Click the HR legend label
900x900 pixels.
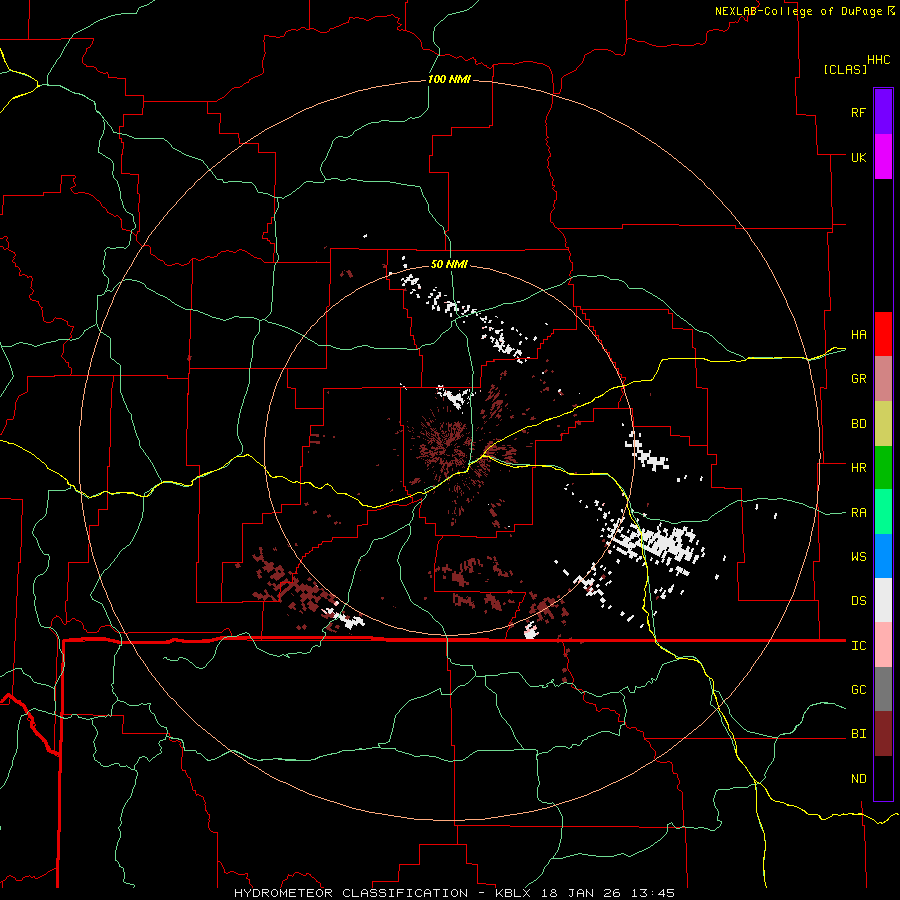pos(858,468)
